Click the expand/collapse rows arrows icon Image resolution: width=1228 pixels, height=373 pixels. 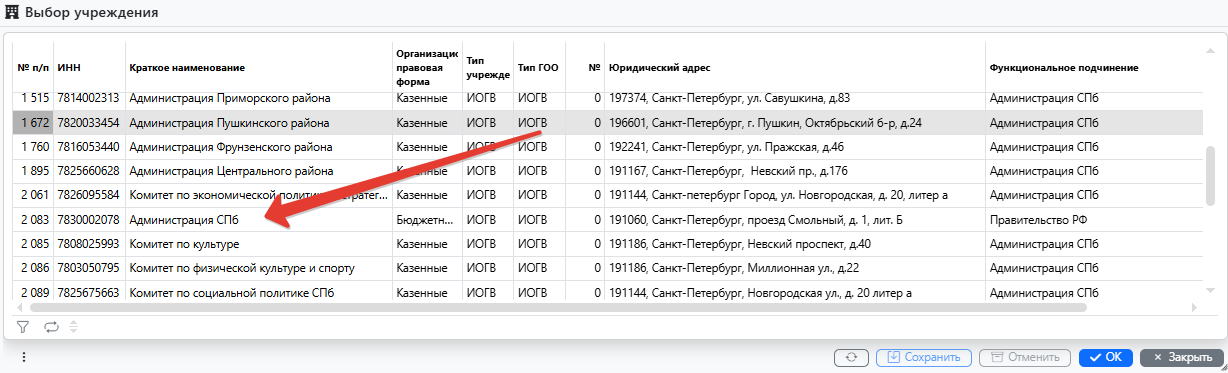tap(73, 326)
